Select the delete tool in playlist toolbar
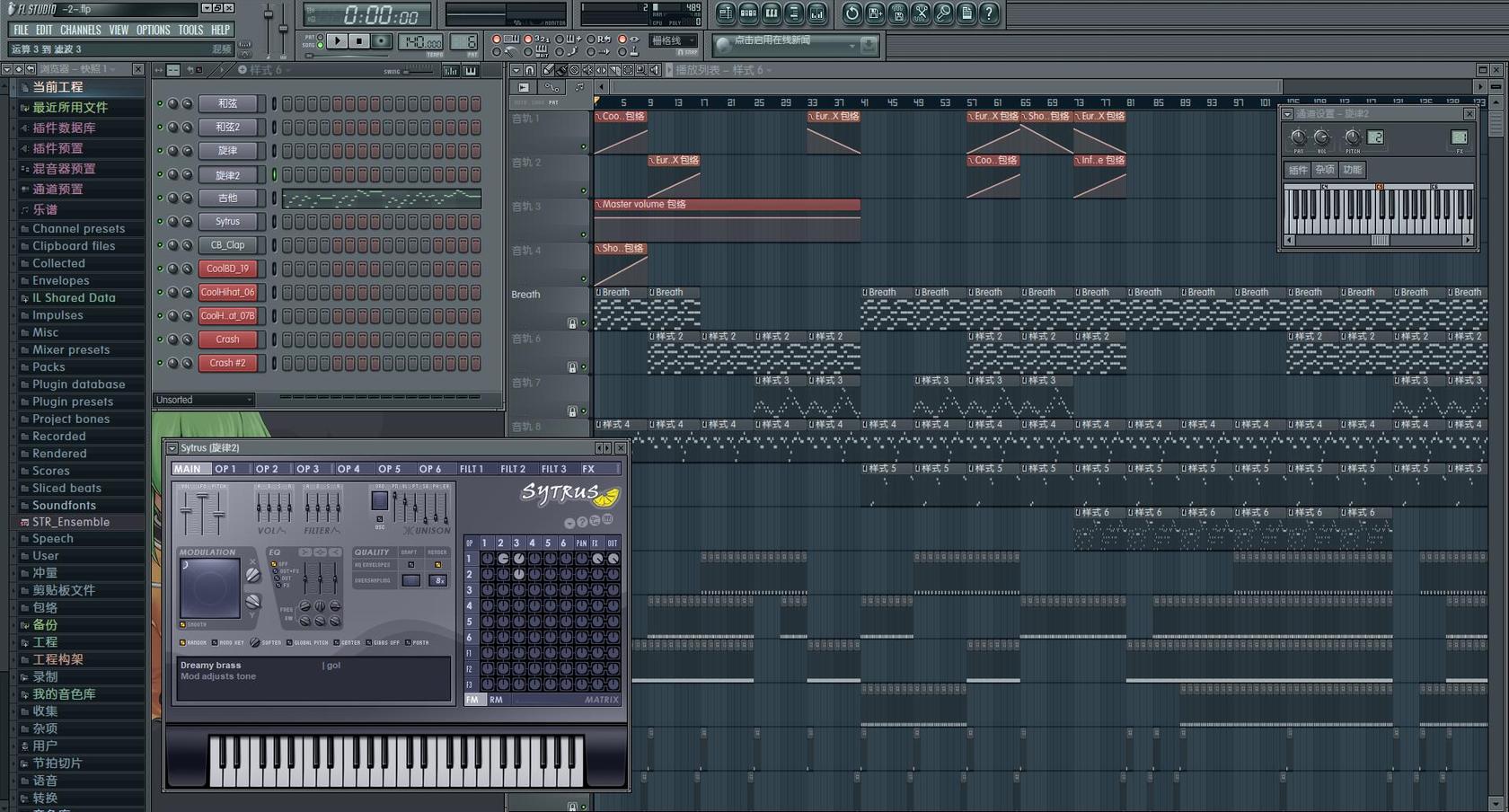The height and width of the screenshot is (812, 1509). click(574, 70)
